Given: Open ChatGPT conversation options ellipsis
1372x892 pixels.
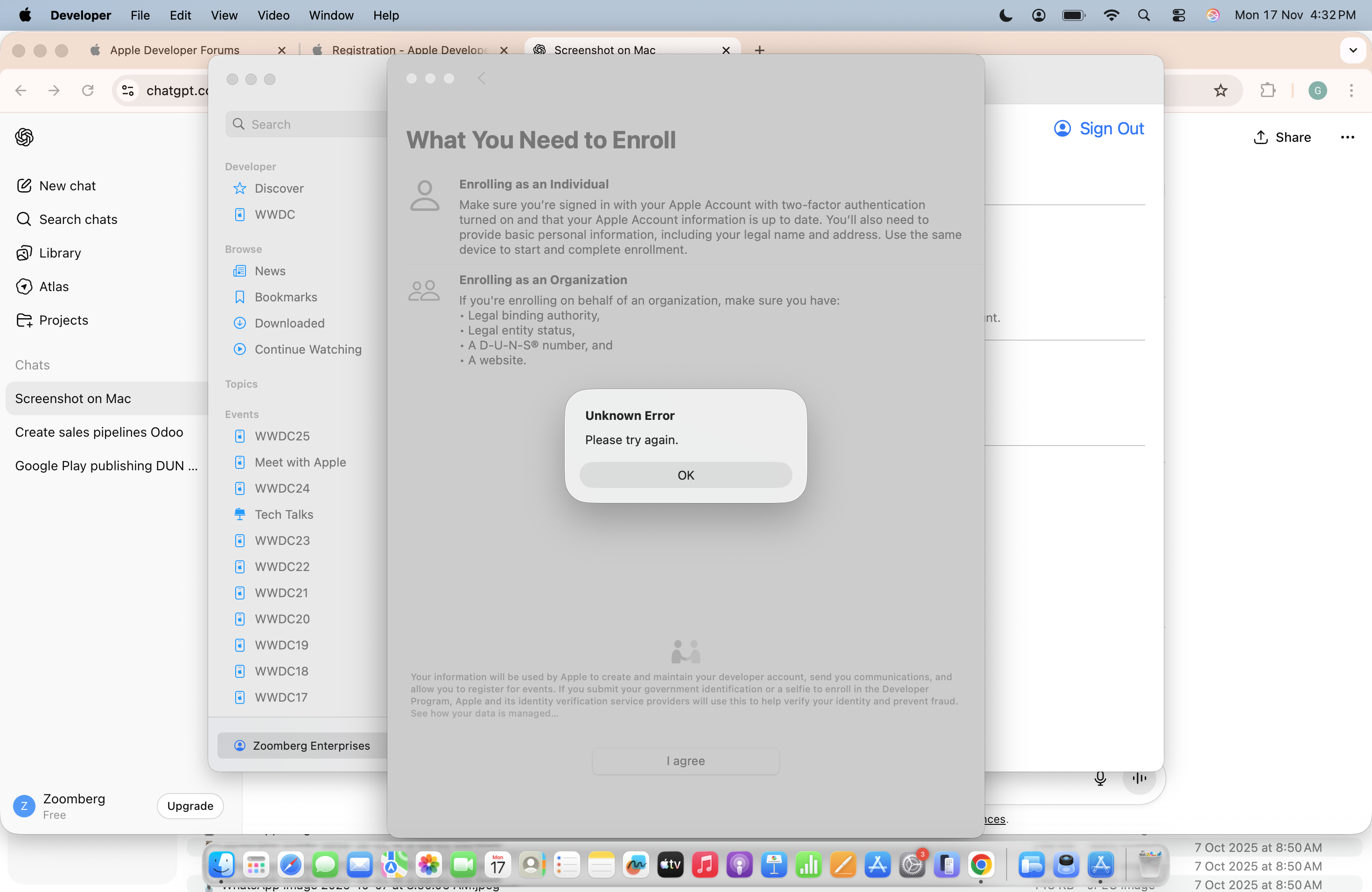Looking at the screenshot, I should pos(1347,137).
